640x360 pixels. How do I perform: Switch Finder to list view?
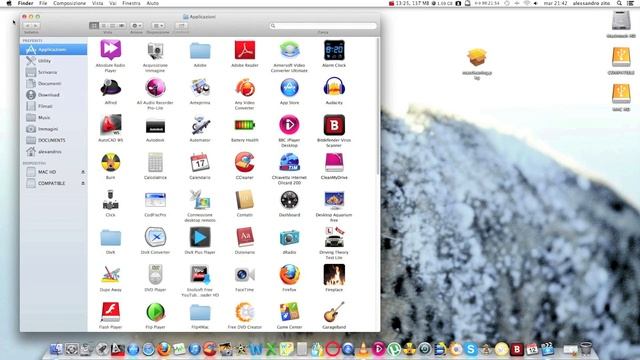pos(103,26)
